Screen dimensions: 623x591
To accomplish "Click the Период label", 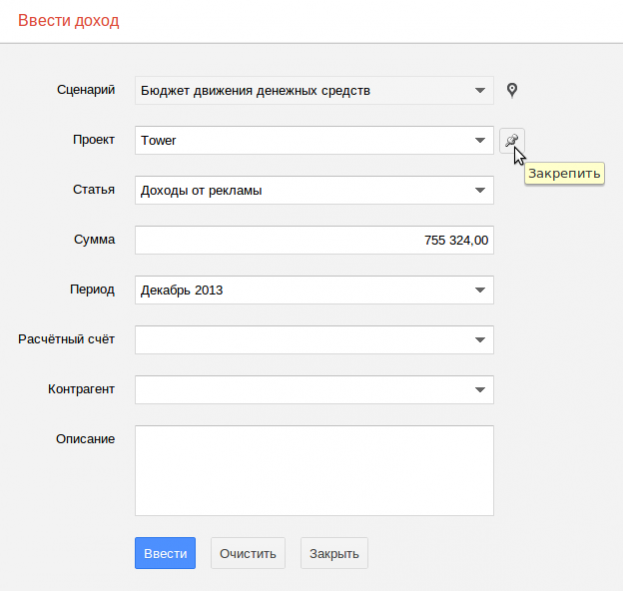I will [93, 289].
